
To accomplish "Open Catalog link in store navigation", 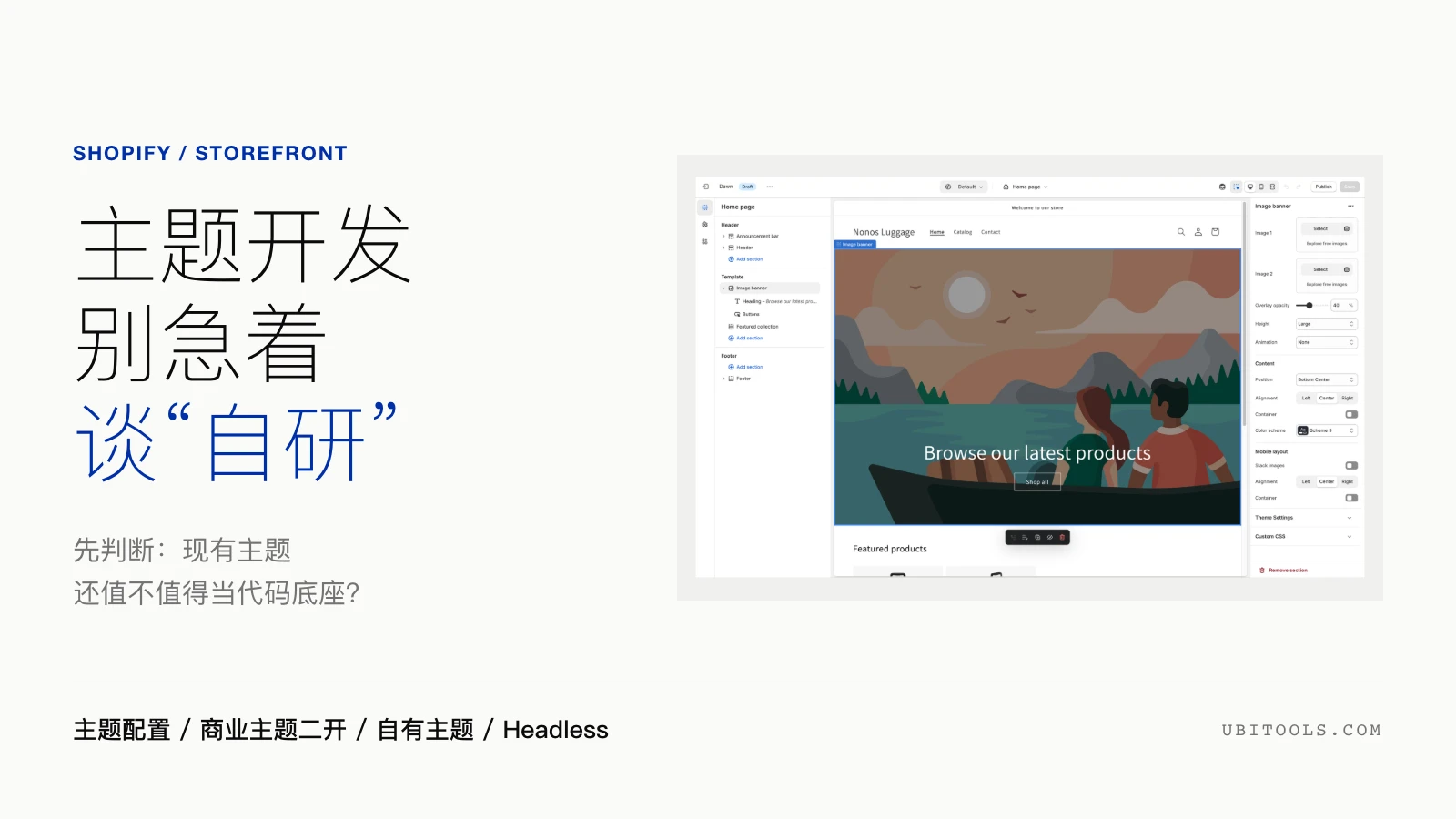I will 963,232.
